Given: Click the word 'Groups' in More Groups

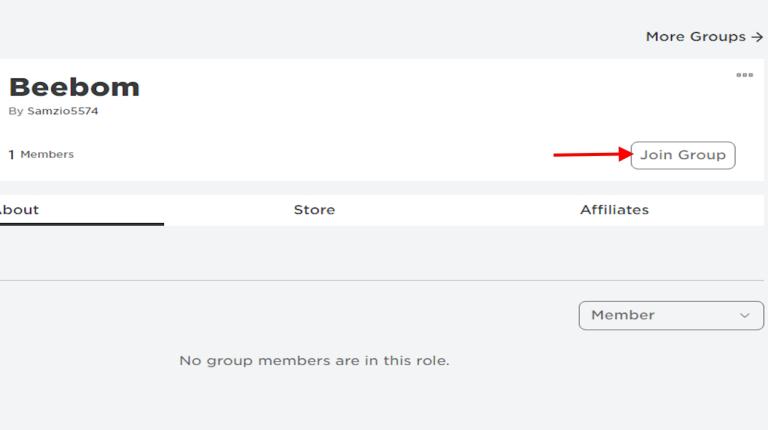Looking at the screenshot, I should (718, 37).
